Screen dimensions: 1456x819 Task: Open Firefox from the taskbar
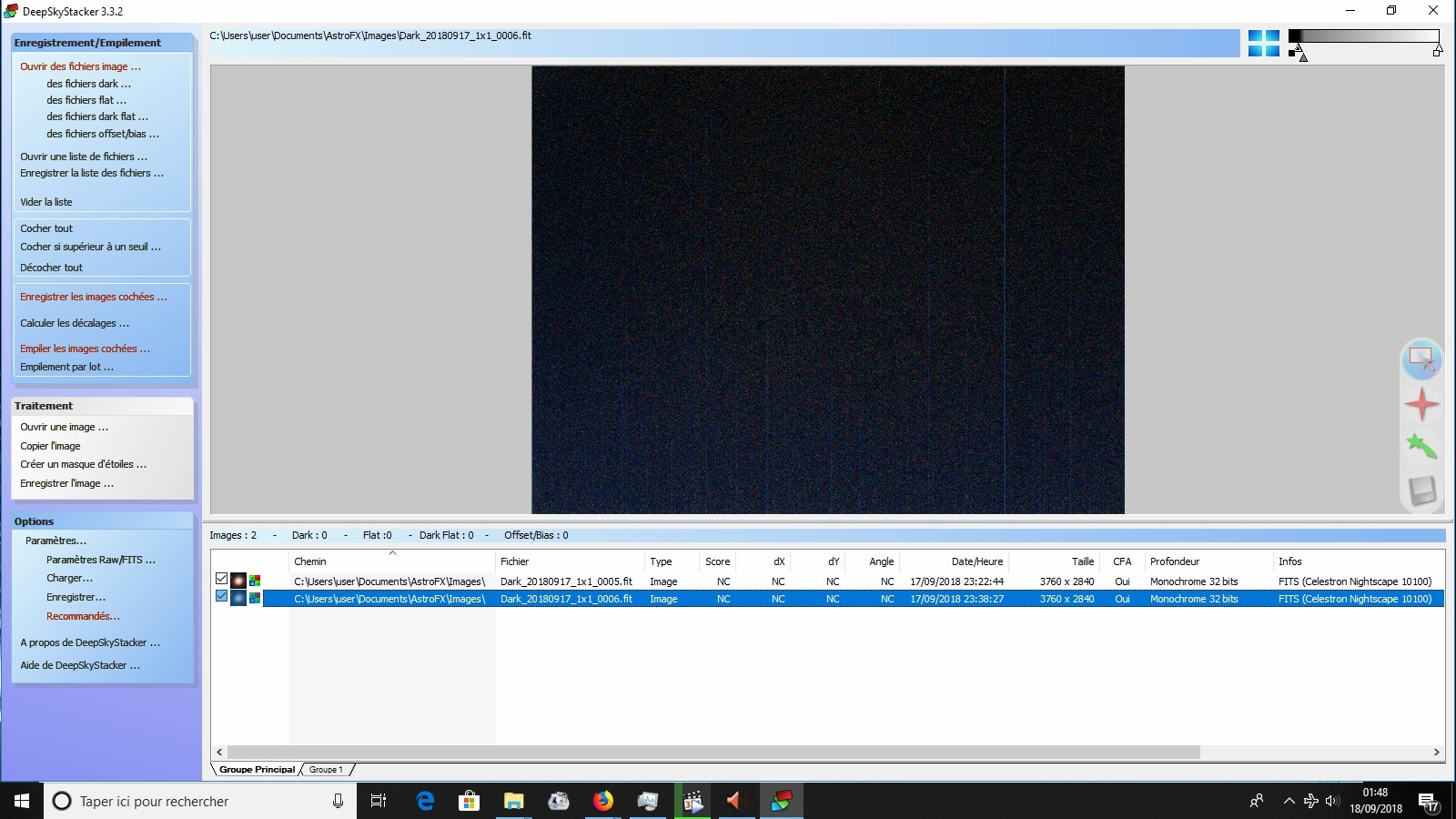pyautogui.click(x=602, y=801)
